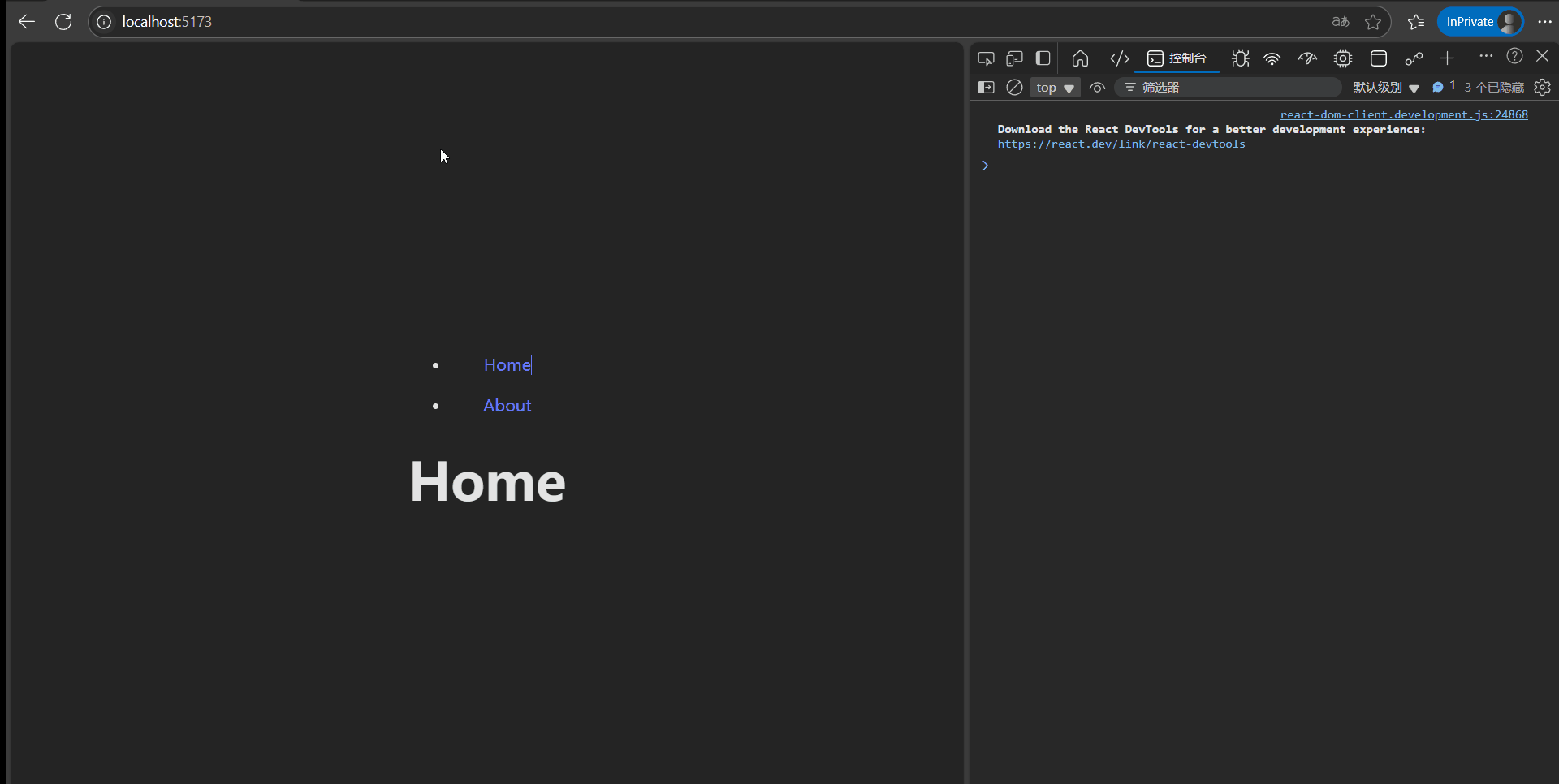
Task: Open the InPrivate profile button
Action: tap(1481, 22)
